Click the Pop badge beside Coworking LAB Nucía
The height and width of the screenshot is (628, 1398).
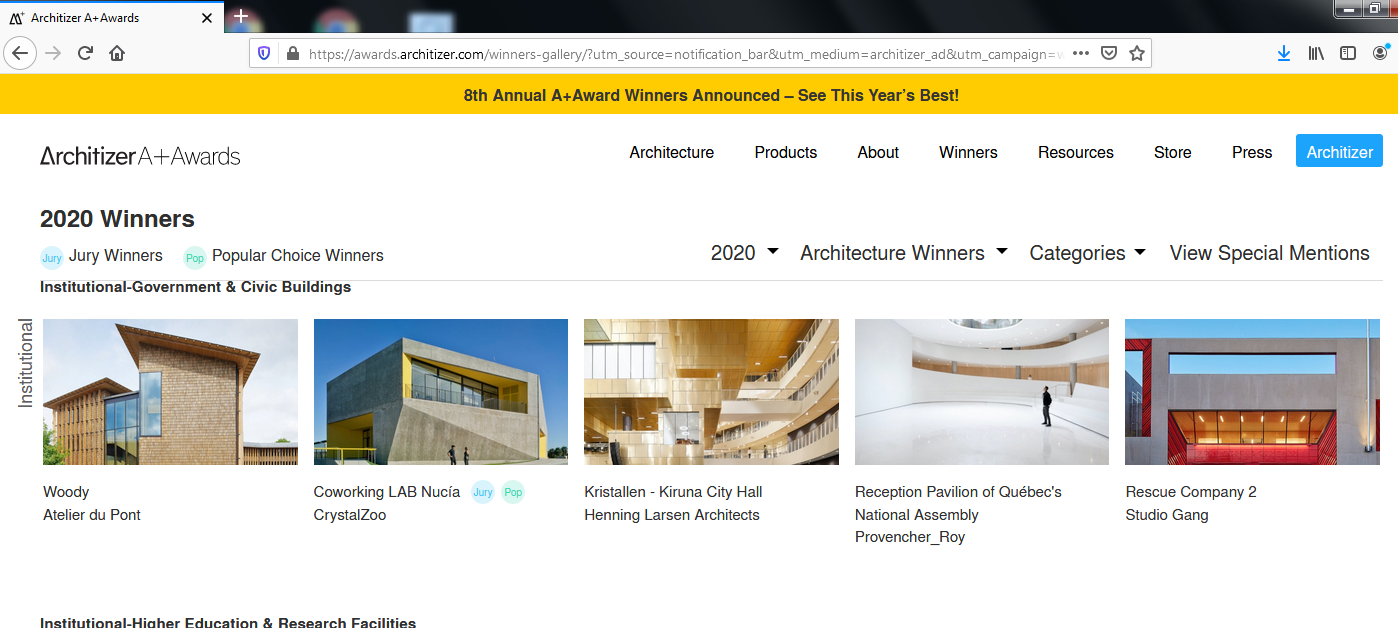tap(513, 492)
